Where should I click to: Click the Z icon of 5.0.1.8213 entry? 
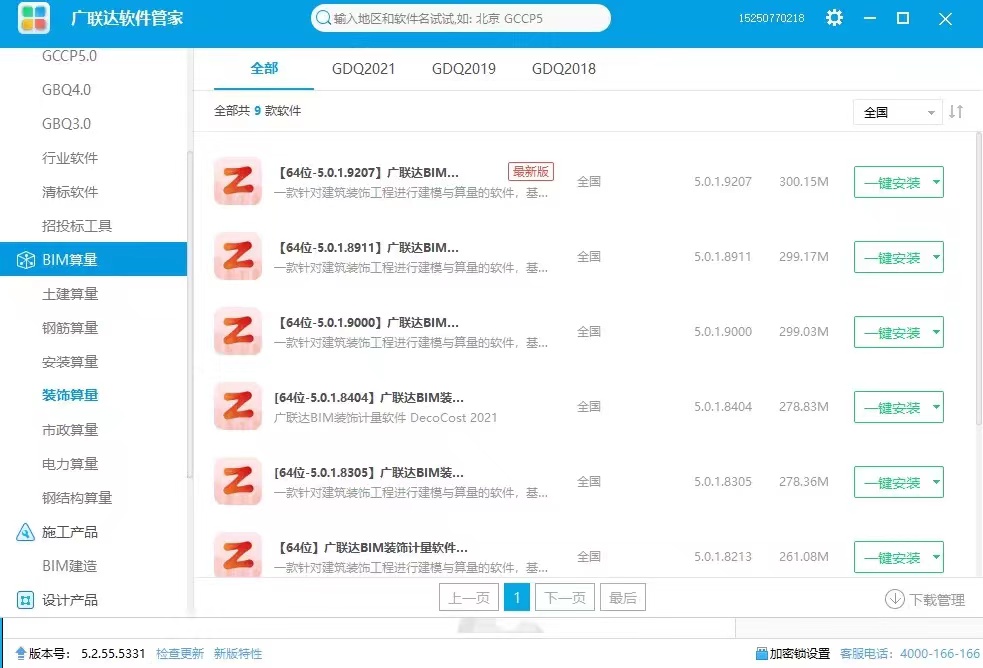[x=238, y=555]
